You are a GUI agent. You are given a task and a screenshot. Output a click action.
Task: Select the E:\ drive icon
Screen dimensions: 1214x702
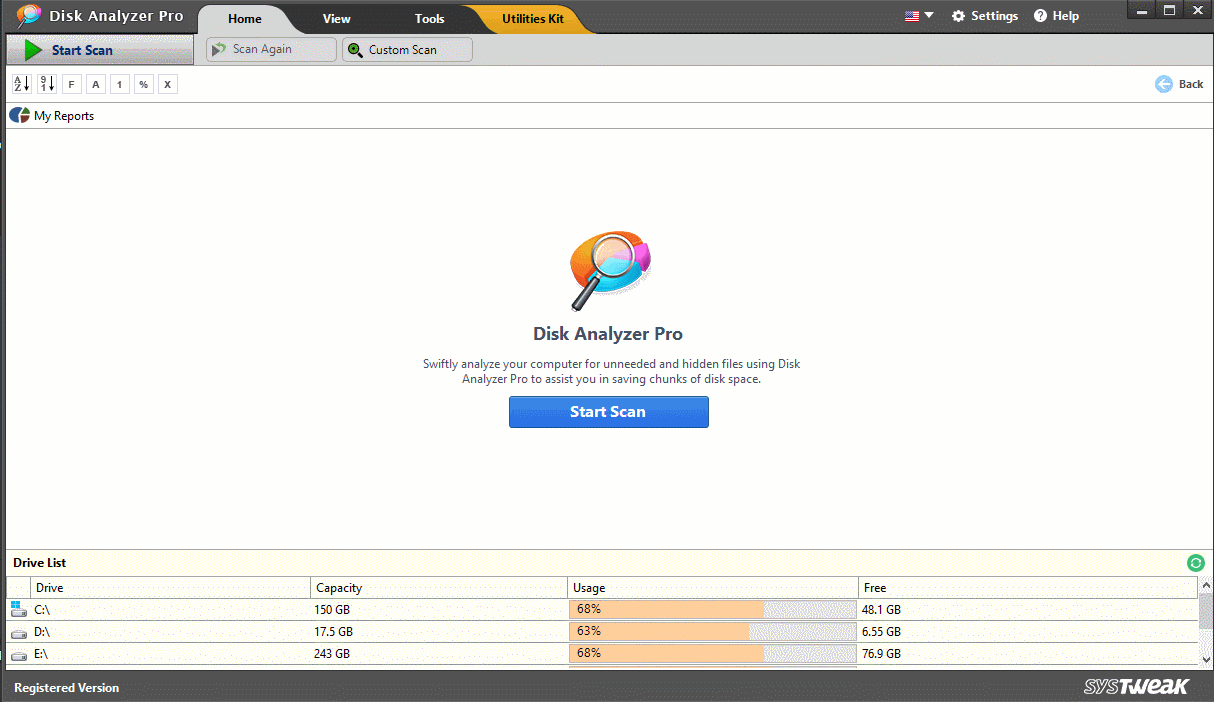point(20,655)
